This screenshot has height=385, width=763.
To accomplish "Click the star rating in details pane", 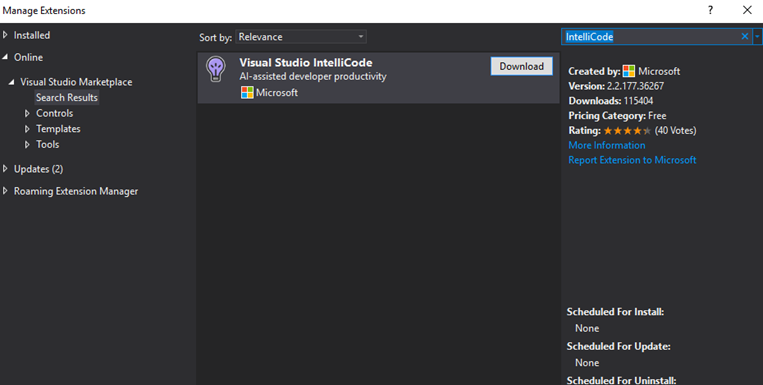I will [628, 130].
